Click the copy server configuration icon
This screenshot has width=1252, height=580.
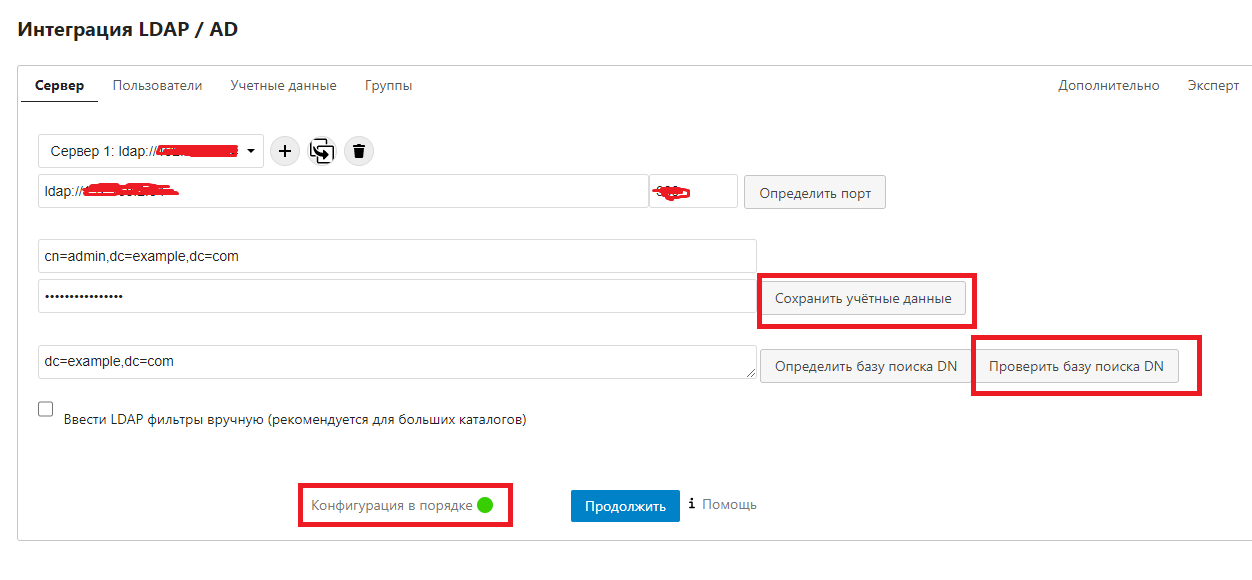pyautogui.click(x=322, y=151)
